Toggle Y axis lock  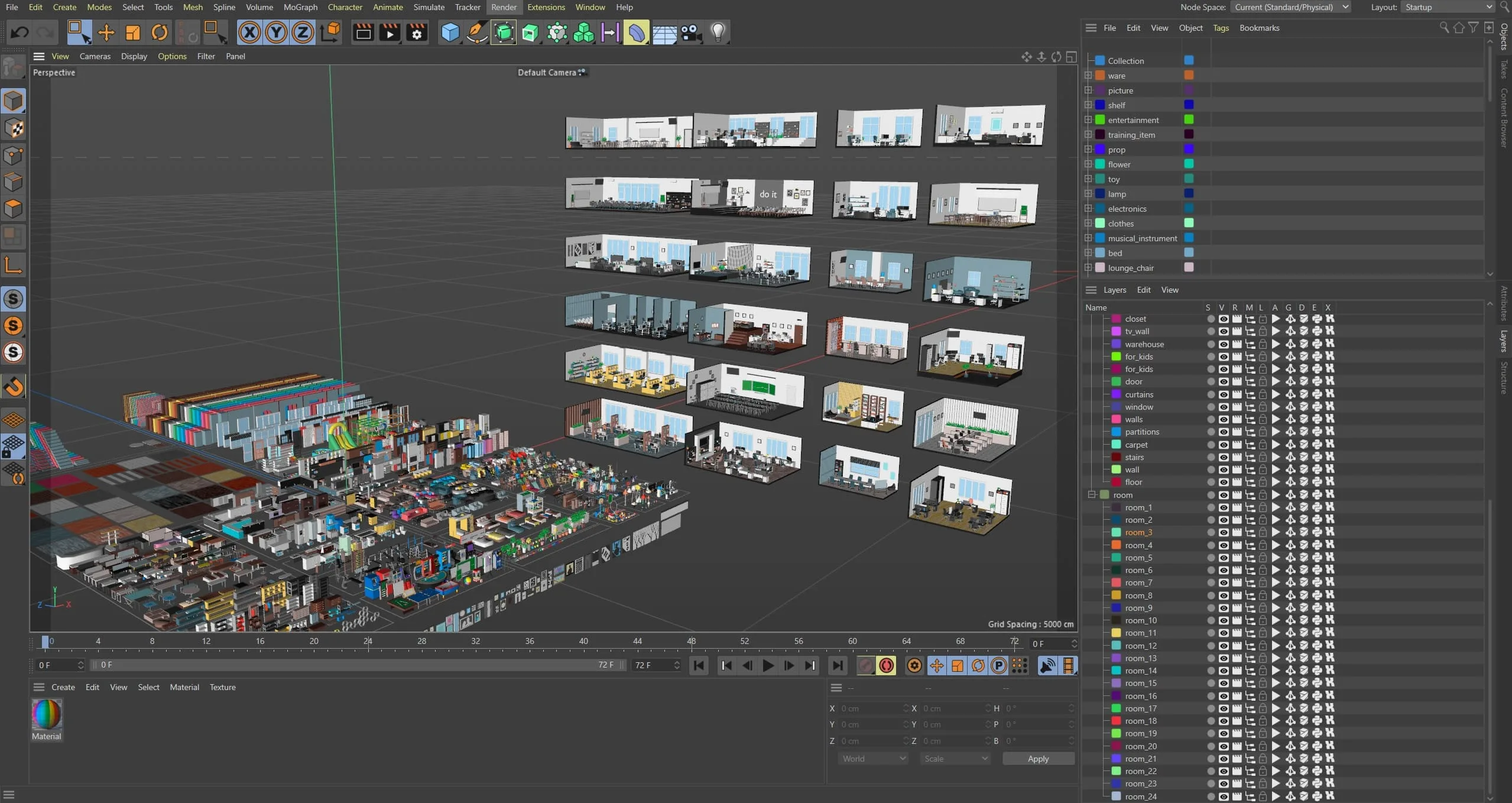click(276, 32)
